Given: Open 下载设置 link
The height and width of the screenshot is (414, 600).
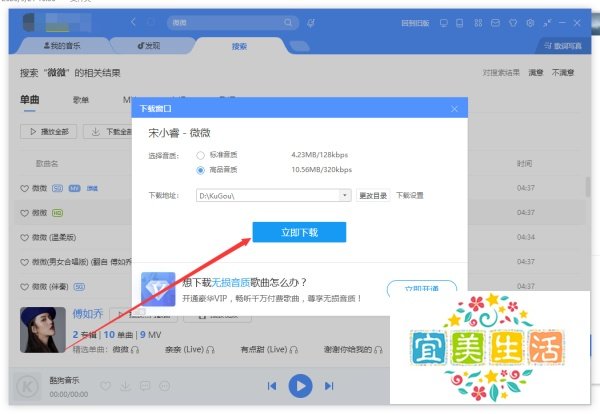Looking at the screenshot, I should pyautogui.click(x=410, y=196).
